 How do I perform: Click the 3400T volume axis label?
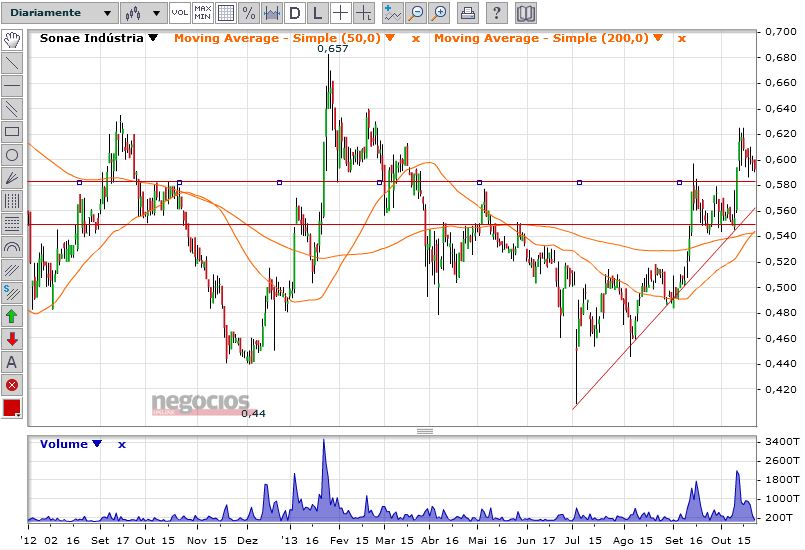coord(782,442)
